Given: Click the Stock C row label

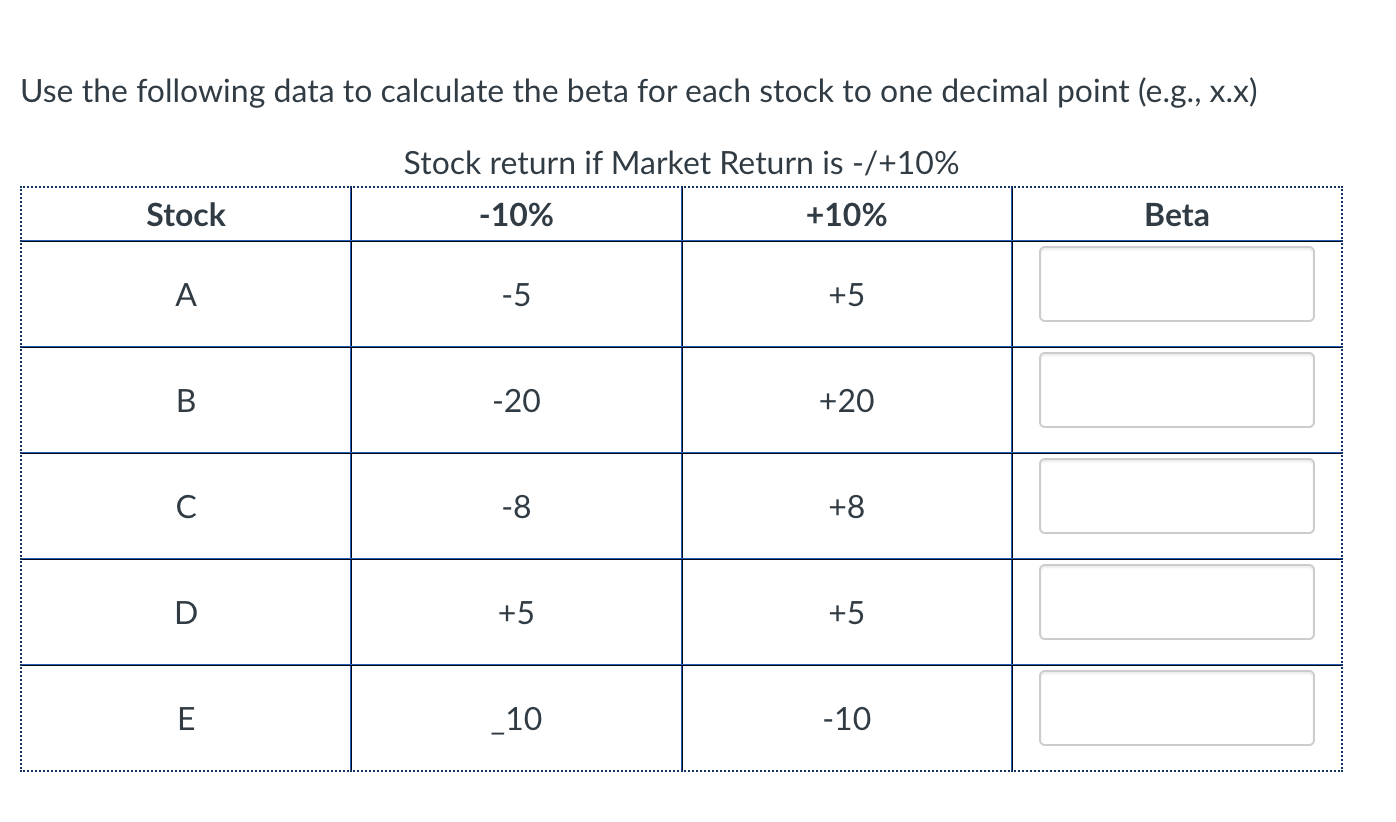Looking at the screenshot, I should 186,507.
